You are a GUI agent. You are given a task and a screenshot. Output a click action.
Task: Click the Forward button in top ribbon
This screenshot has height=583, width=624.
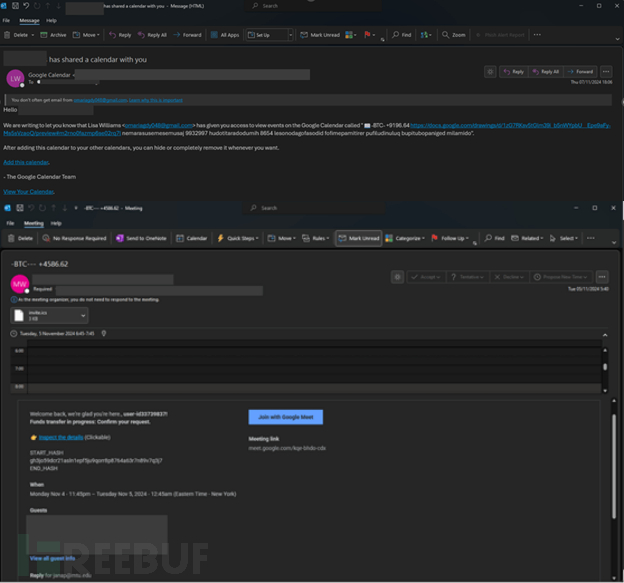click(x=187, y=34)
